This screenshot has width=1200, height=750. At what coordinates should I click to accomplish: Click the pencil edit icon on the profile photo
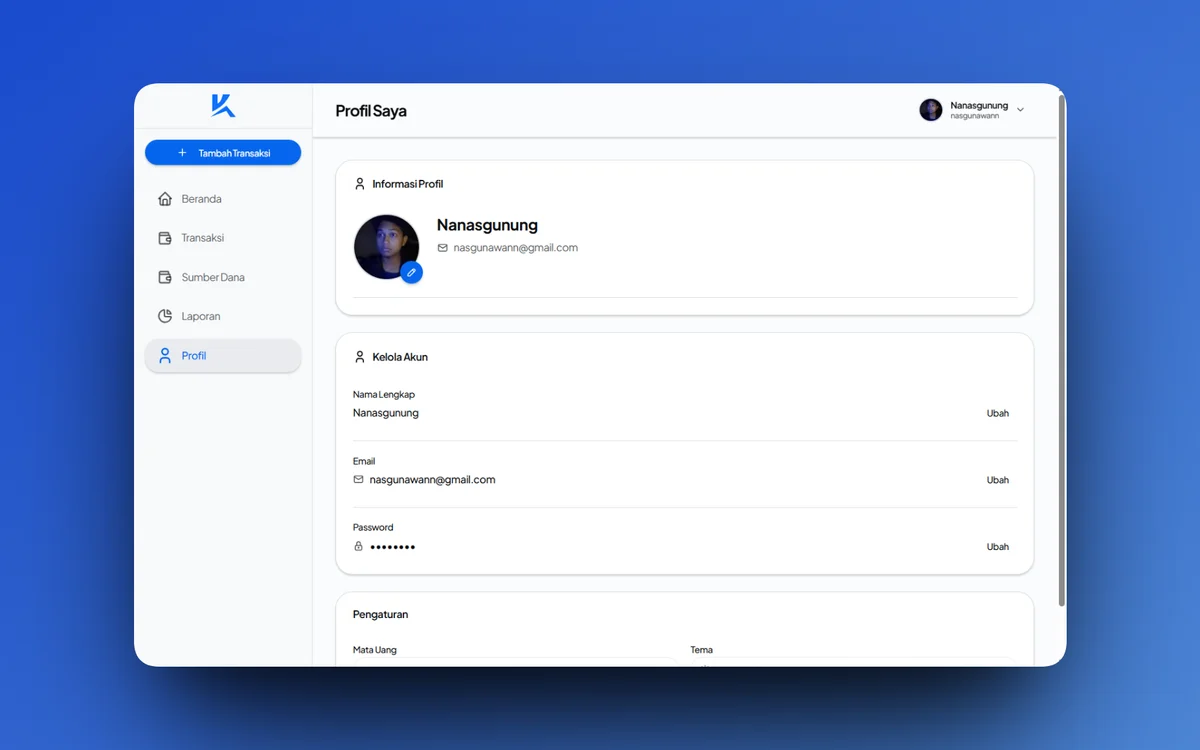tap(411, 272)
